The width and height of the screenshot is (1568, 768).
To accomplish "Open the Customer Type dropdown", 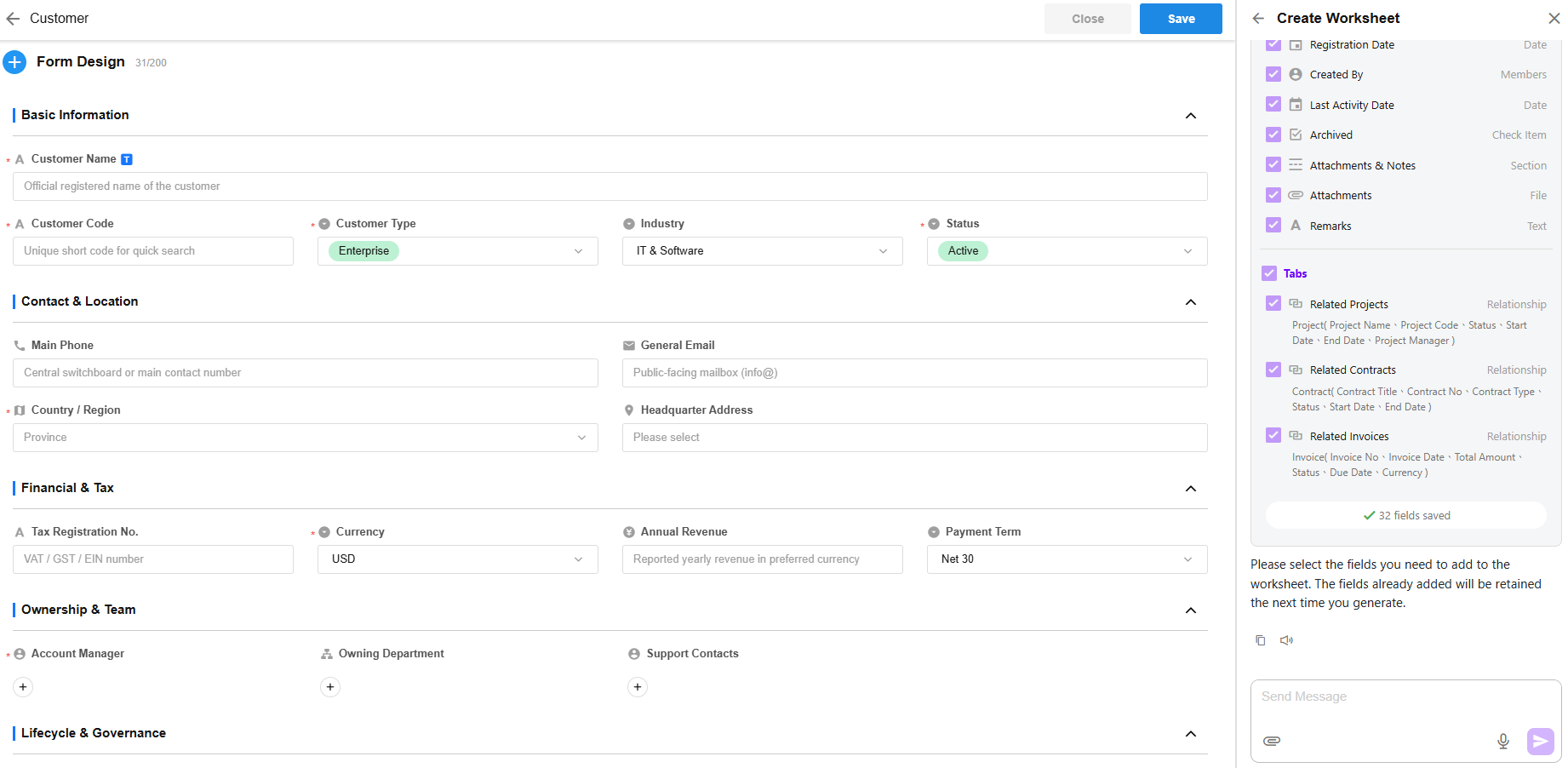I will 457,251.
